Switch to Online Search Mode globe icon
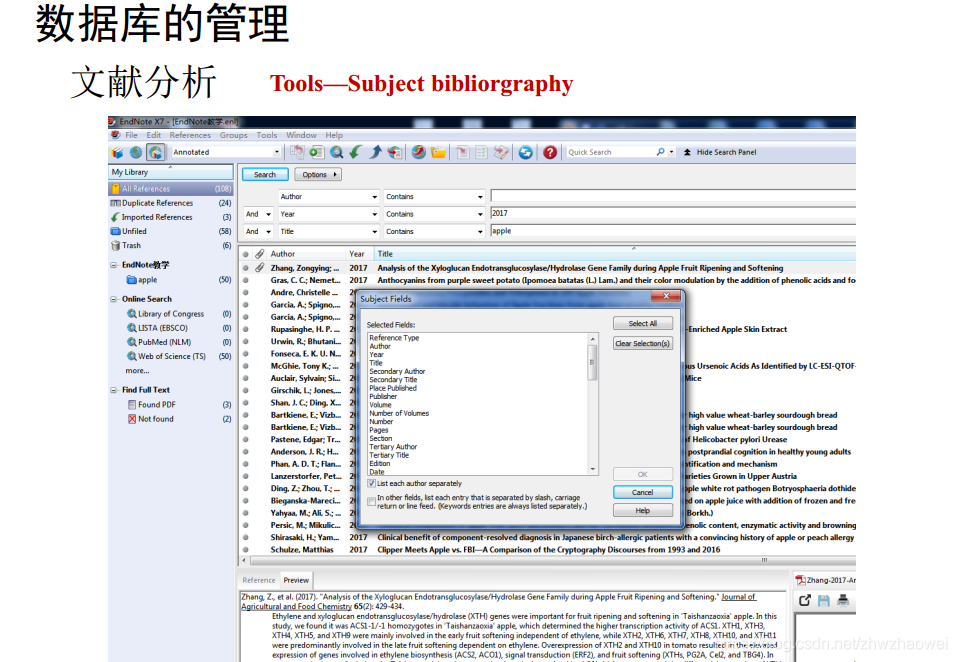Viewport: 957px width, 662px height. point(135,153)
